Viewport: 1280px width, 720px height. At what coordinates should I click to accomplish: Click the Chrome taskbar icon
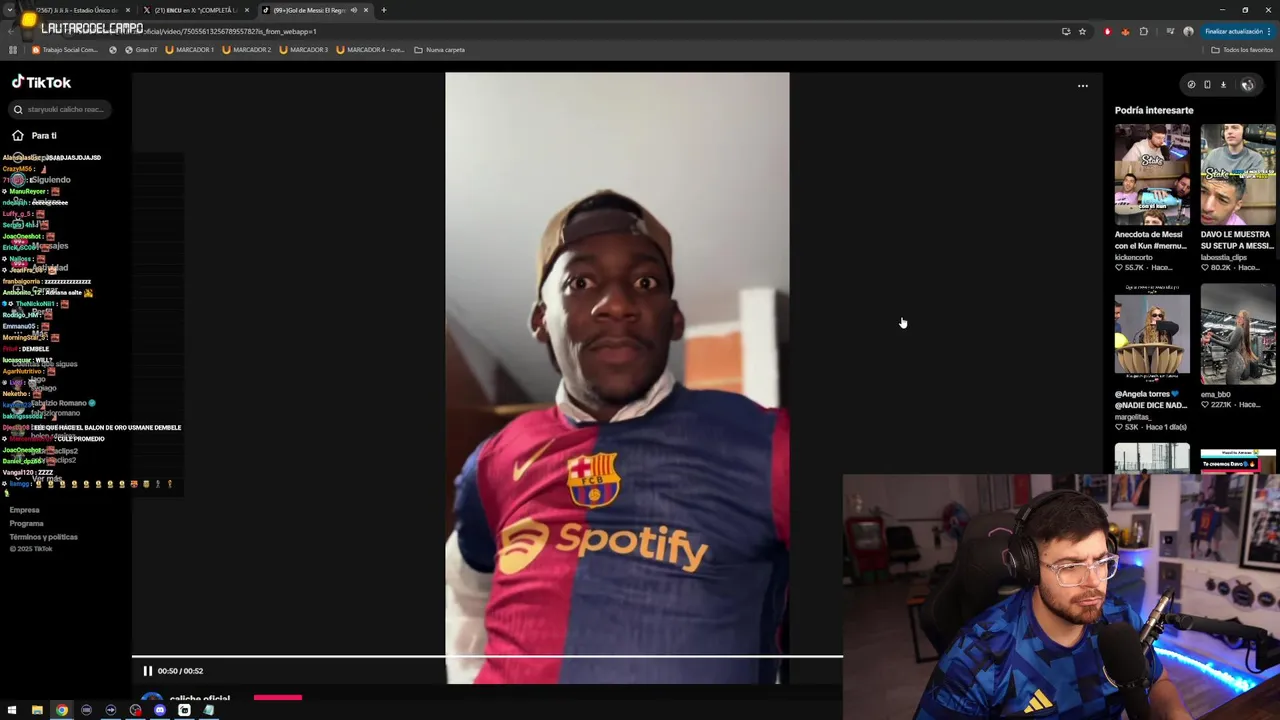pos(61,710)
